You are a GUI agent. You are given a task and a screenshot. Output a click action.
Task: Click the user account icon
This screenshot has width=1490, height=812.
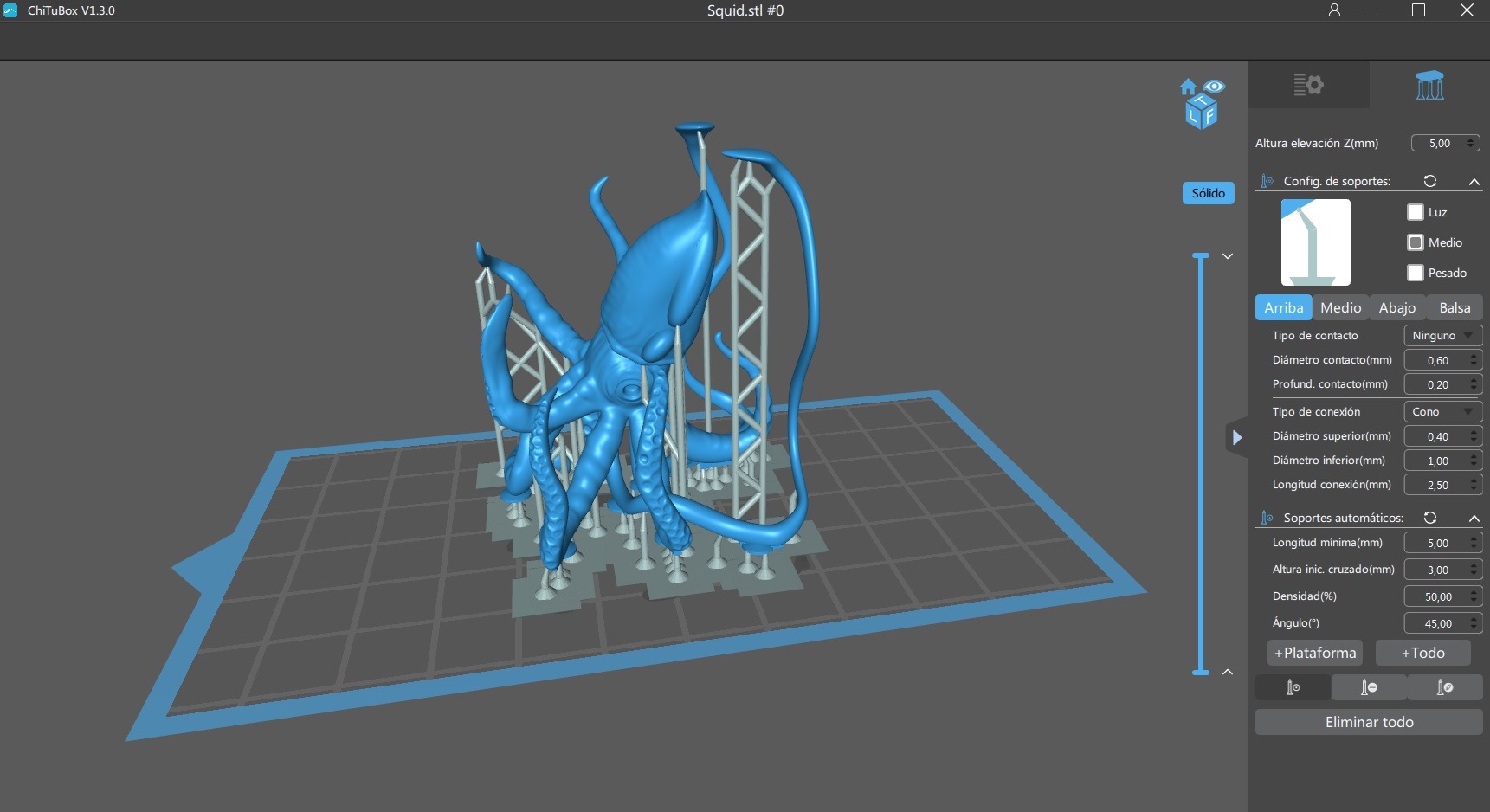tap(1334, 10)
